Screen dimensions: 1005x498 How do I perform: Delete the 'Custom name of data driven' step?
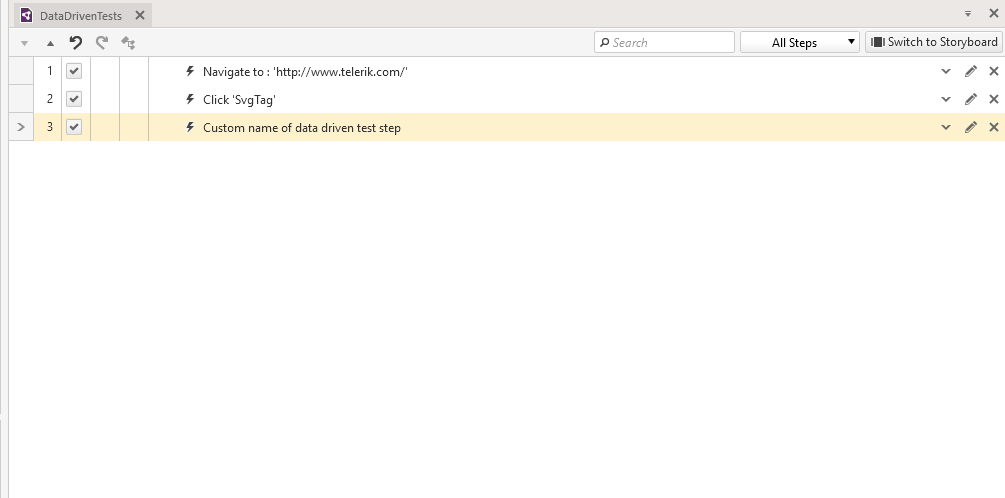[x=993, y=127]
